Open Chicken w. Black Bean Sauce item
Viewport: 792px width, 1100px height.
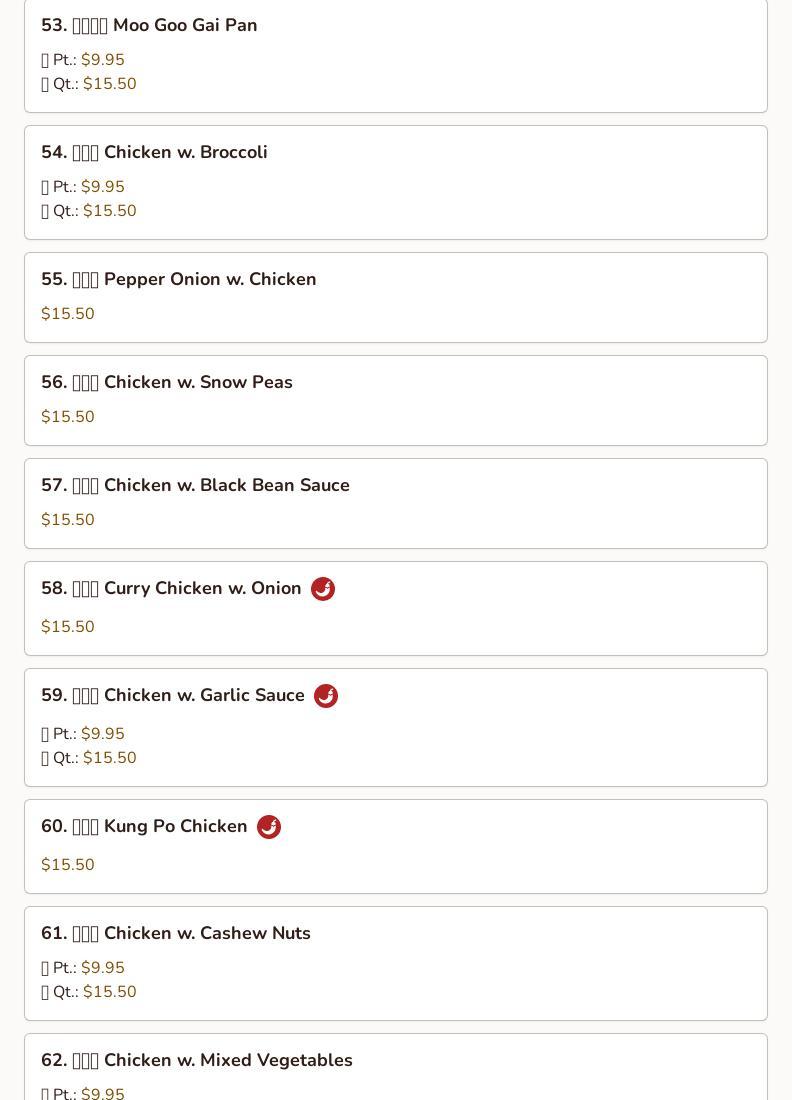click(x=396, y=504)
